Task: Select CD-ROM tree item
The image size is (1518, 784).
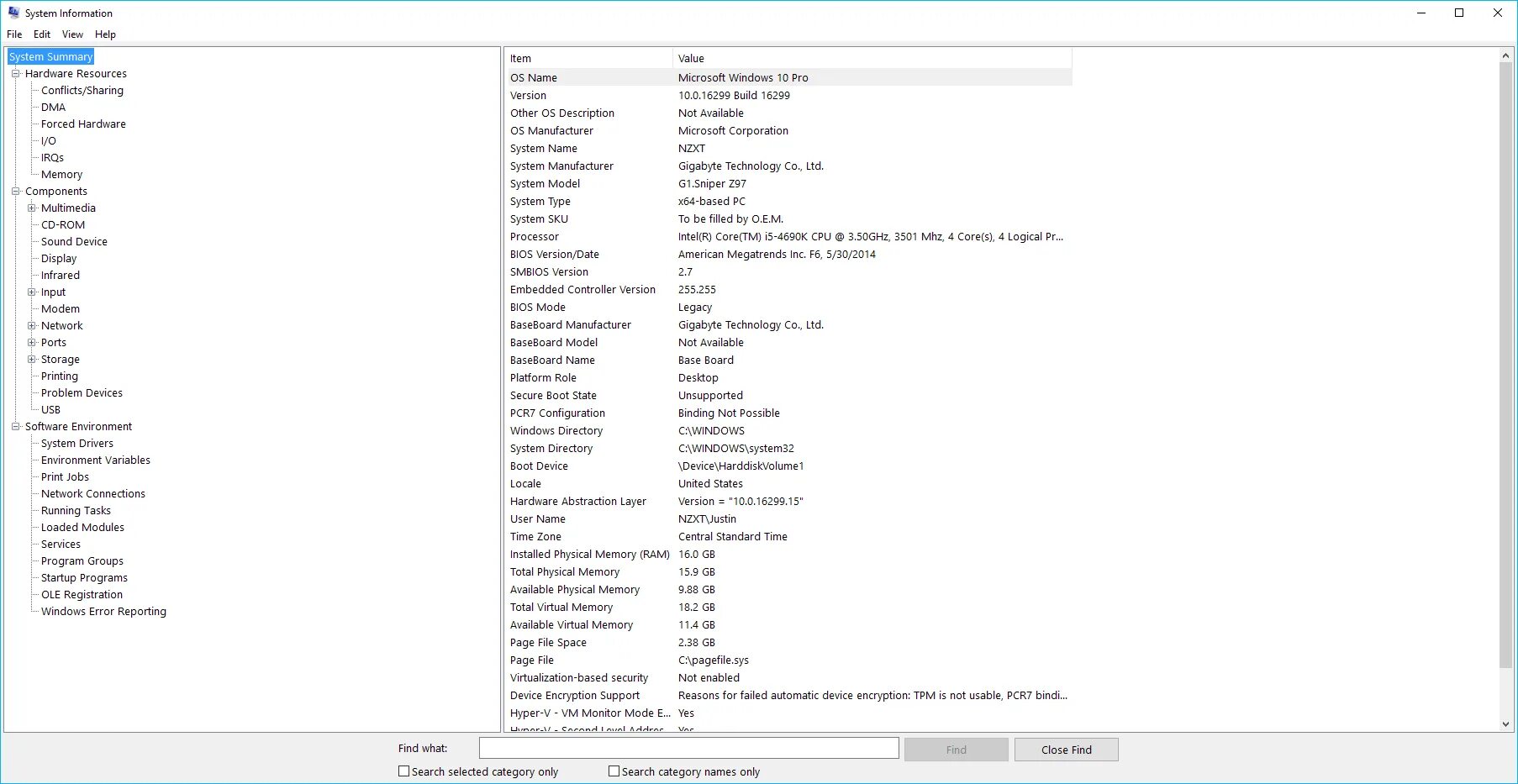Action: tap(63, 224)
